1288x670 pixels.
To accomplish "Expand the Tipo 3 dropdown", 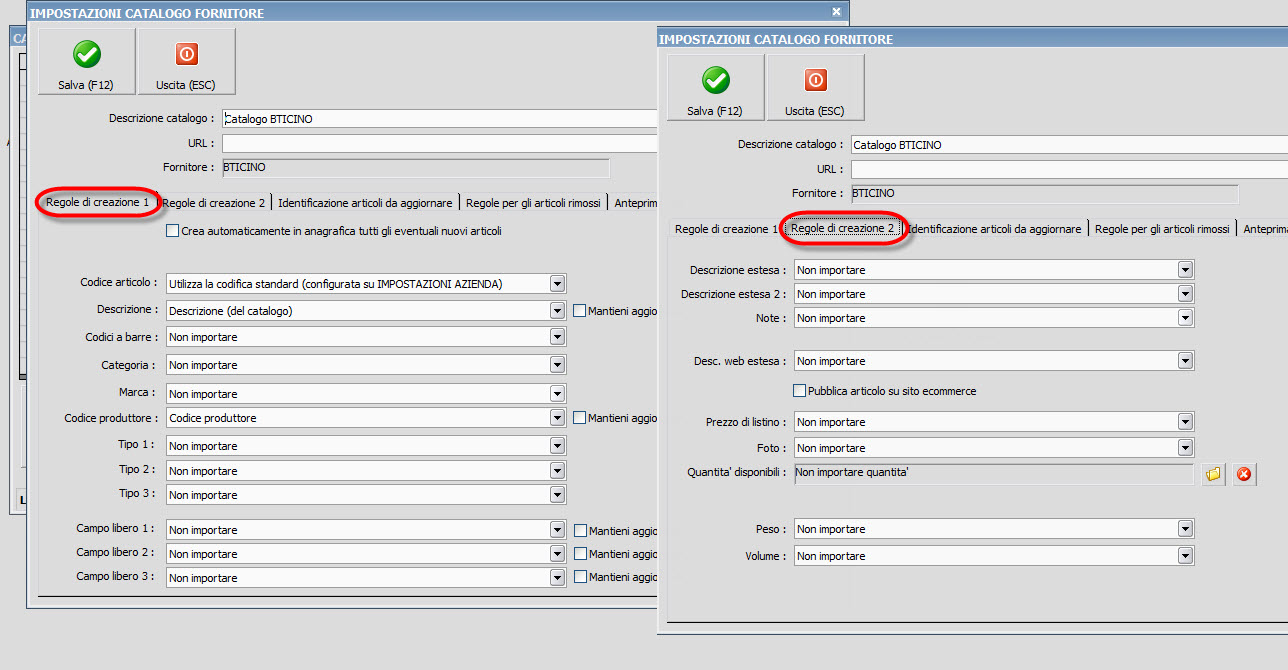I will pyautogui.click(x=558, y=495).
